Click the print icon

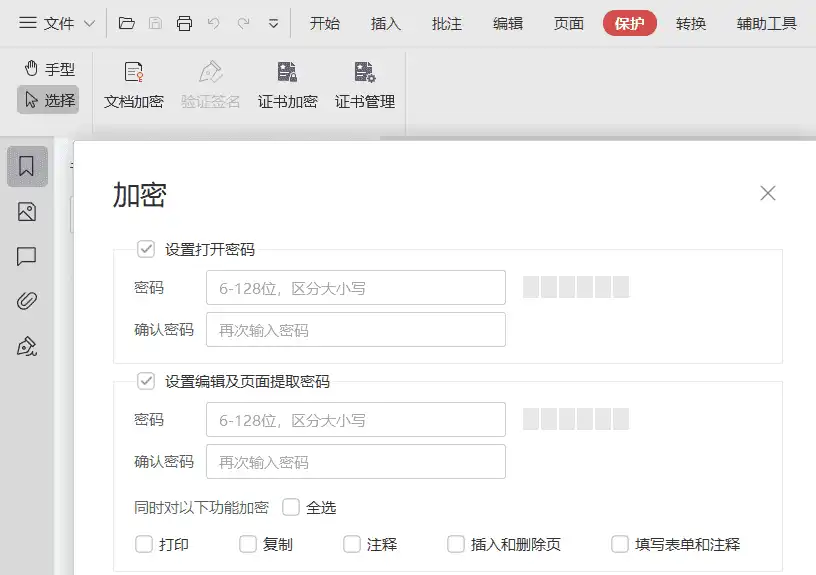point(184,23)
